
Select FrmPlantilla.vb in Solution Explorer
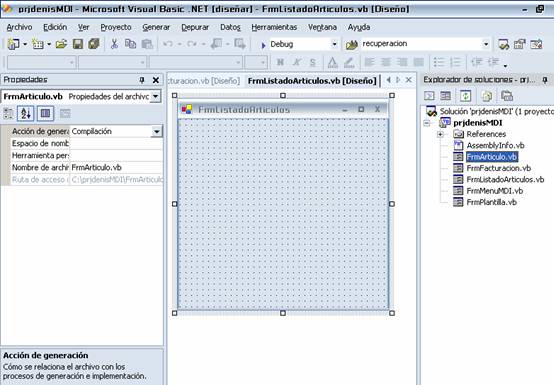(491, 202)
